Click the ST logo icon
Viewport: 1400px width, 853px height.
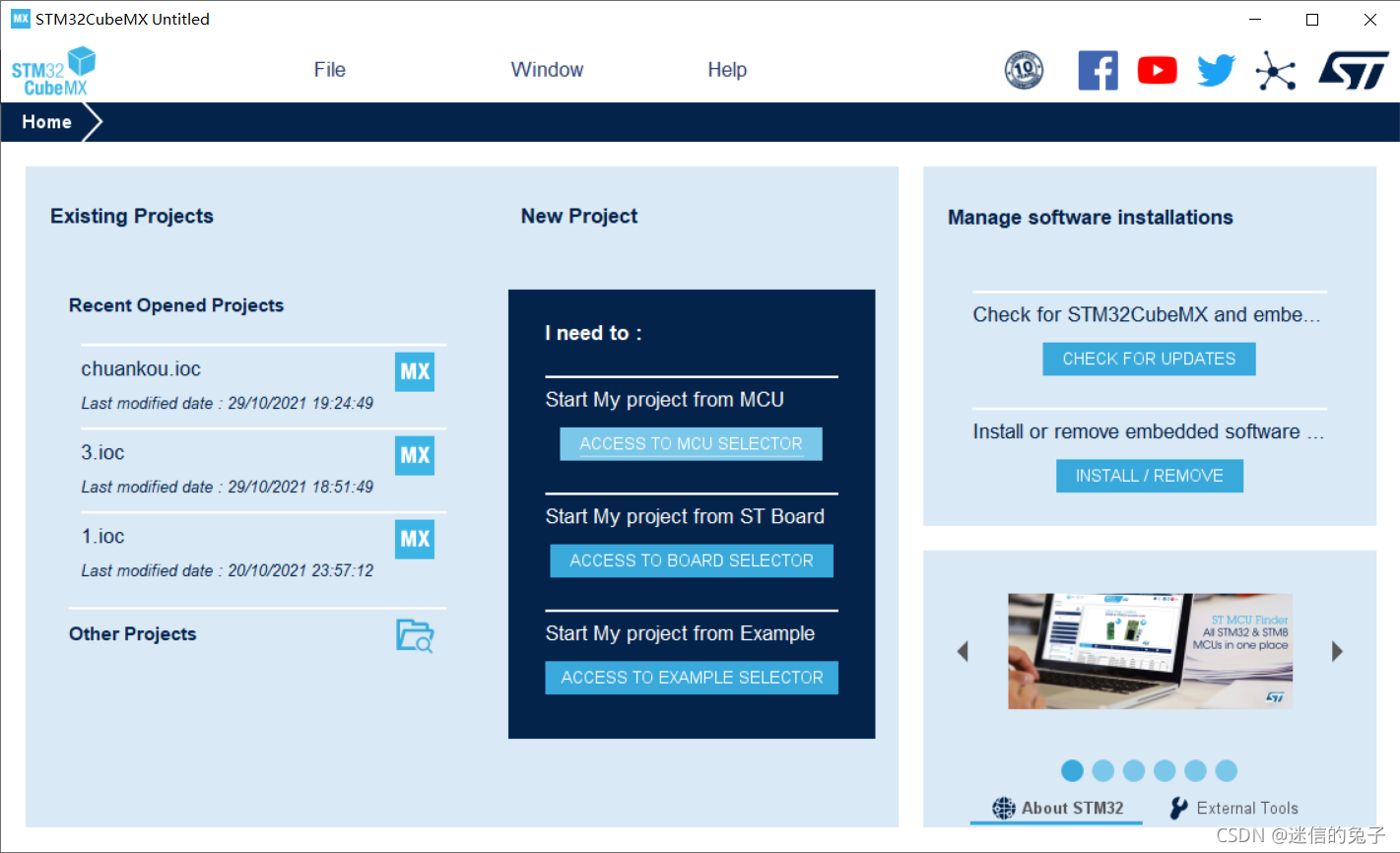click(1354, 70)
